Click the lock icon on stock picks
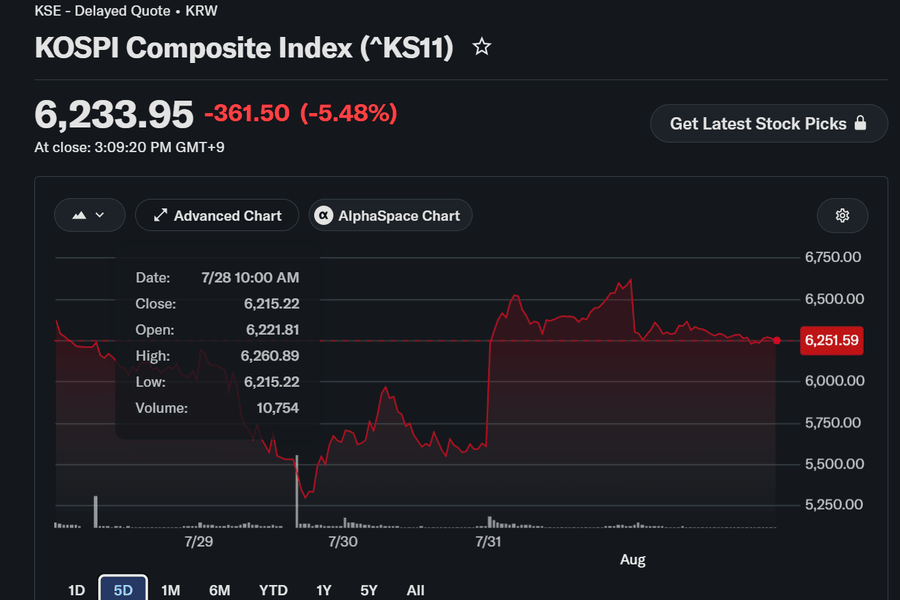 coord(860,123)
